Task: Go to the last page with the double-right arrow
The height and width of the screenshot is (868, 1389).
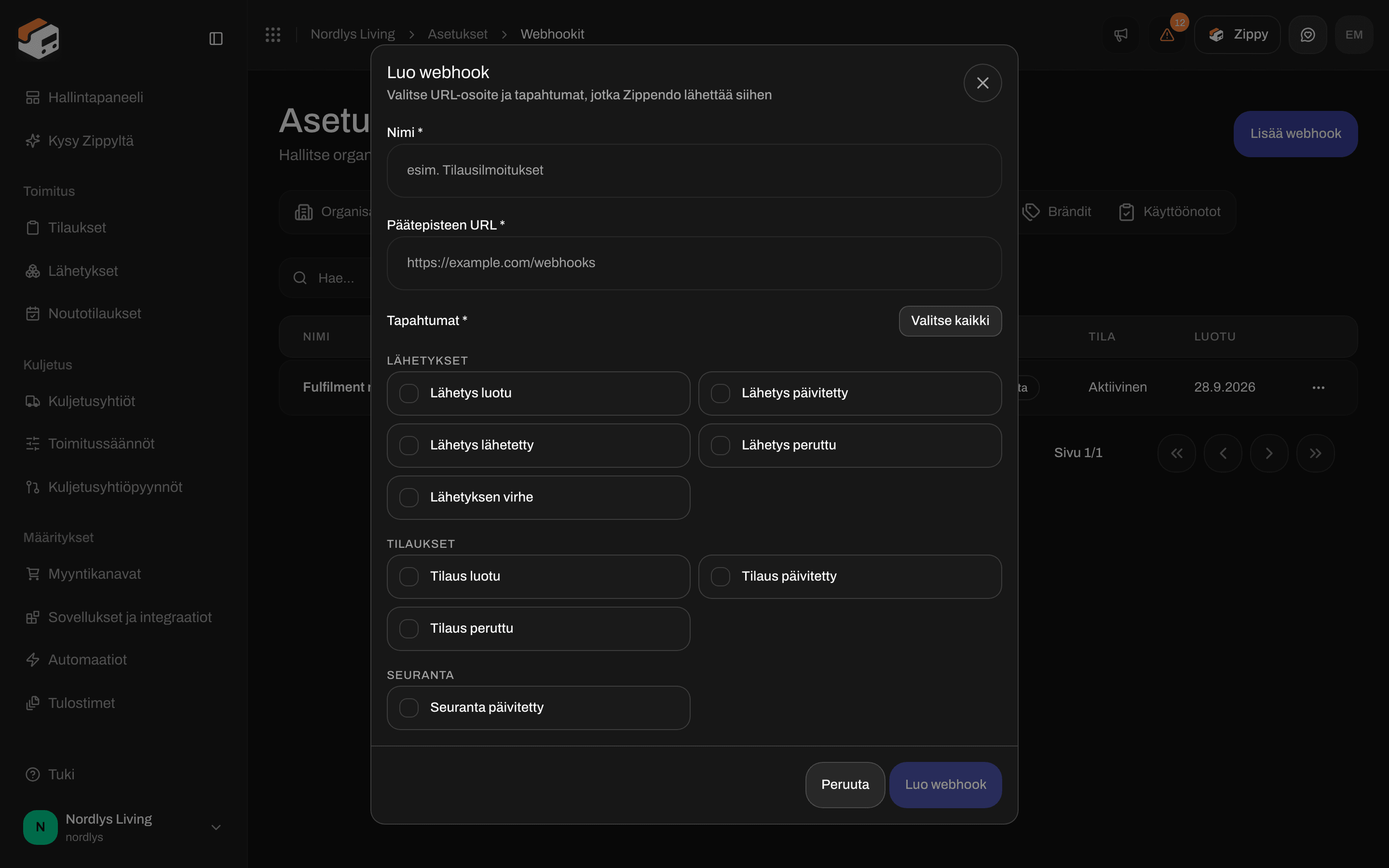Action: click(x=1316, y=453)
